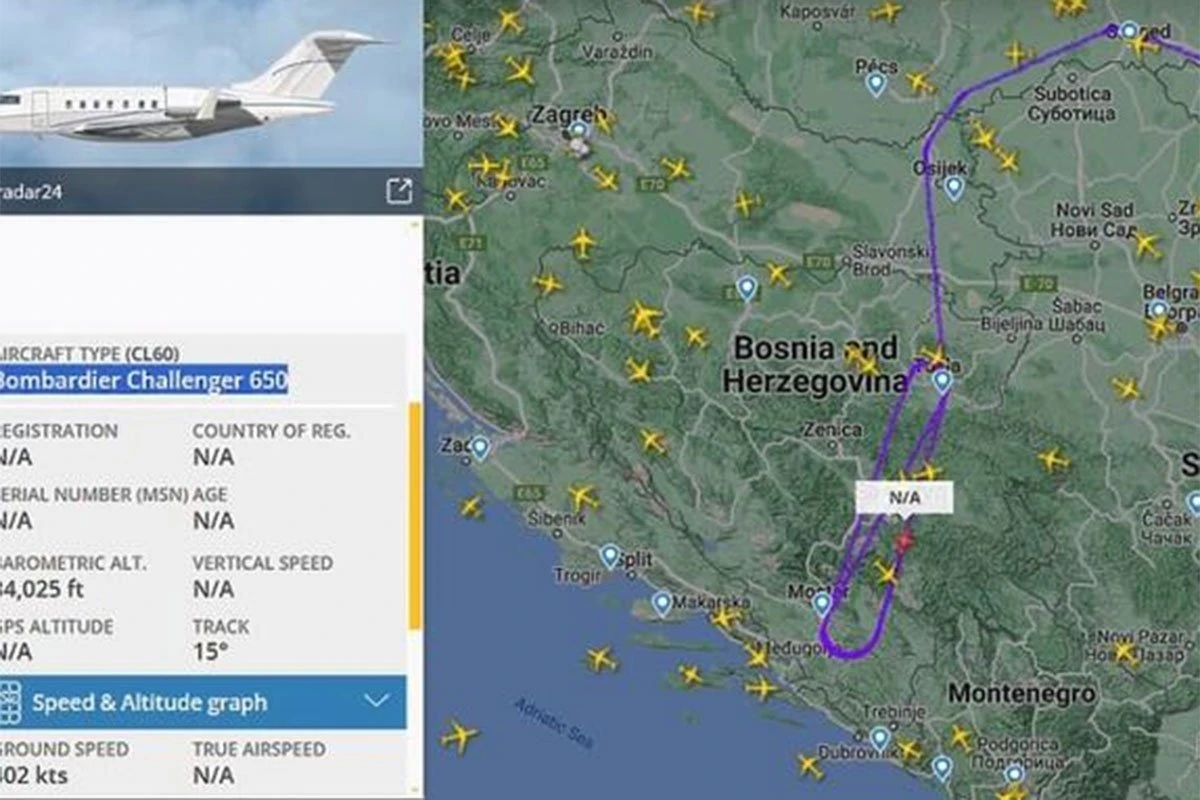This screenshot has width=1200, height=800.
Task: Select the Zagreb airport pin
Action: [578, 132]
